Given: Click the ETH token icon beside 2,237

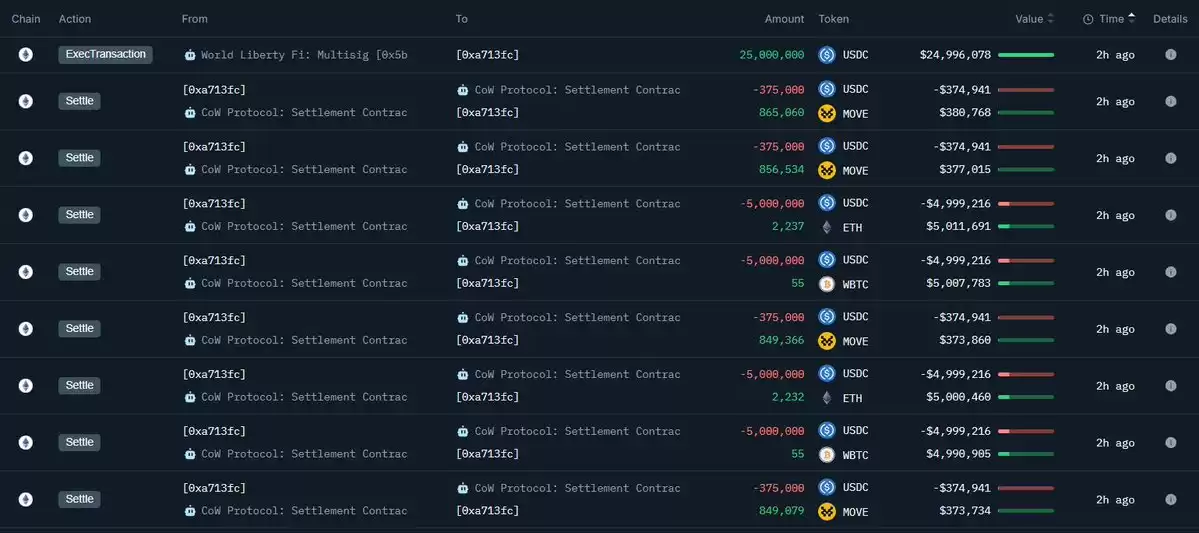Looking at the screenshot, I should 827,227.
